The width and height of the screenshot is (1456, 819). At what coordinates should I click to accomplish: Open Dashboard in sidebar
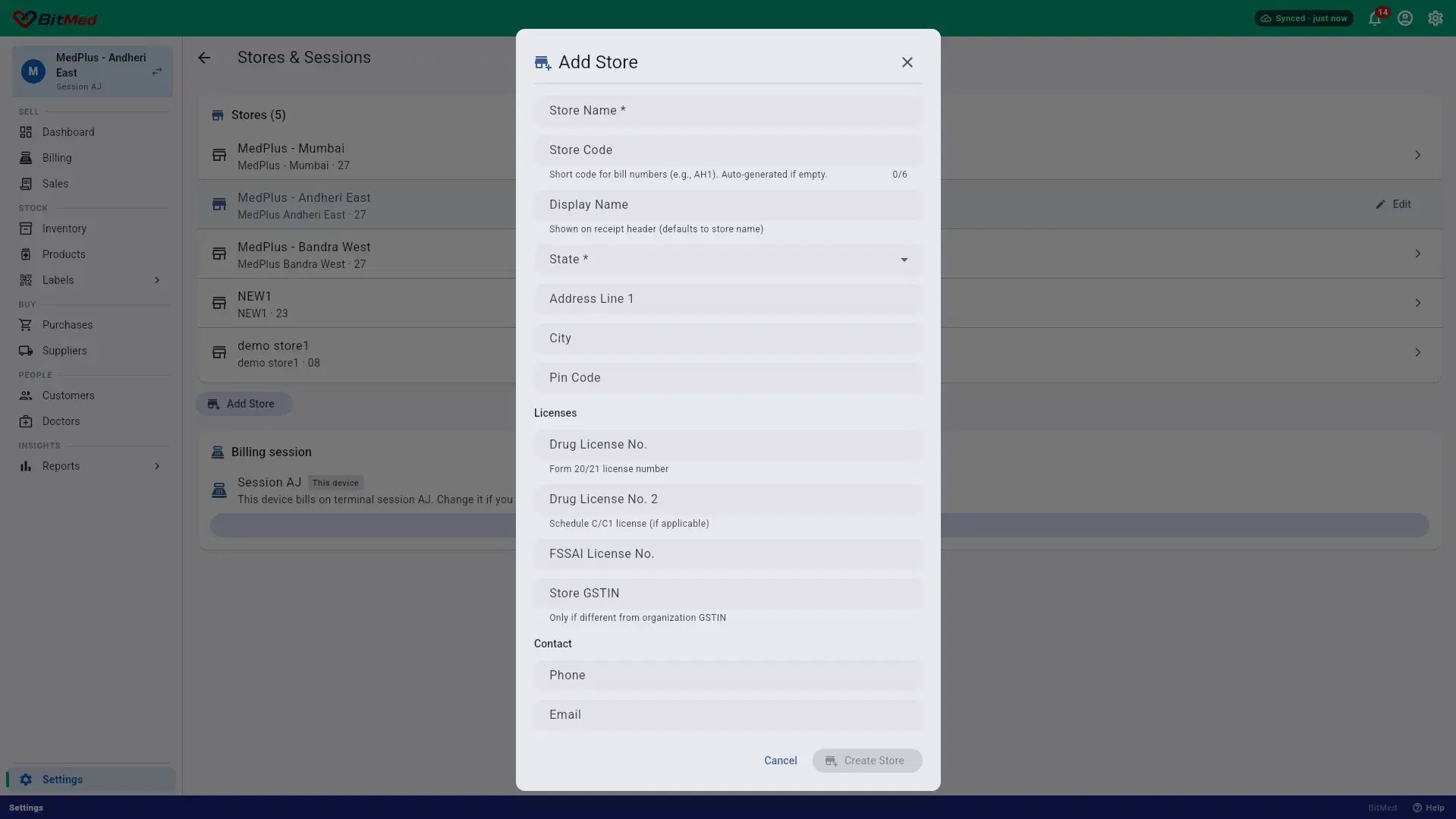click(93, 132)
